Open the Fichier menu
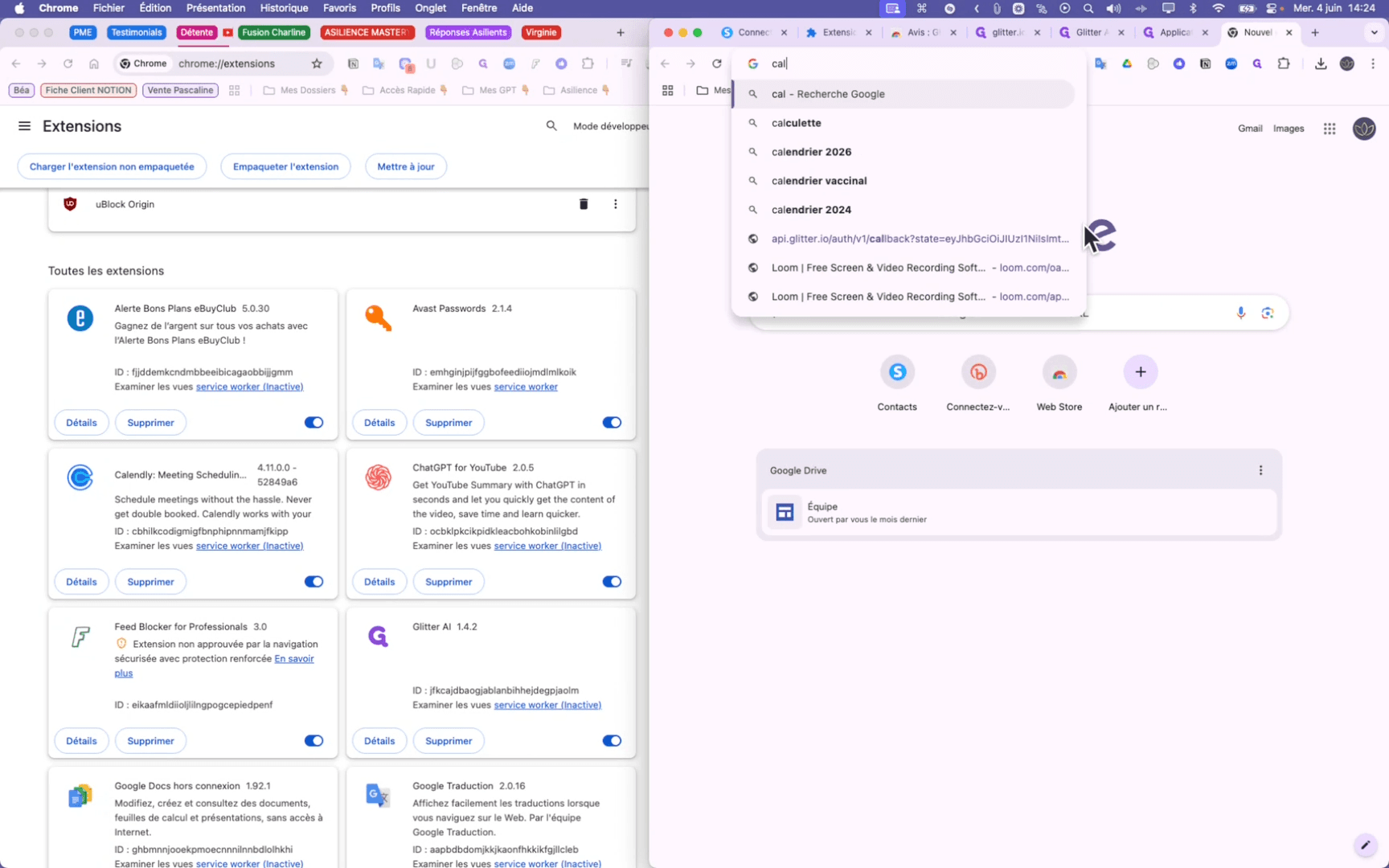Image resolution: width=1389 pixels, height=868 pixels. pos(109,8)
